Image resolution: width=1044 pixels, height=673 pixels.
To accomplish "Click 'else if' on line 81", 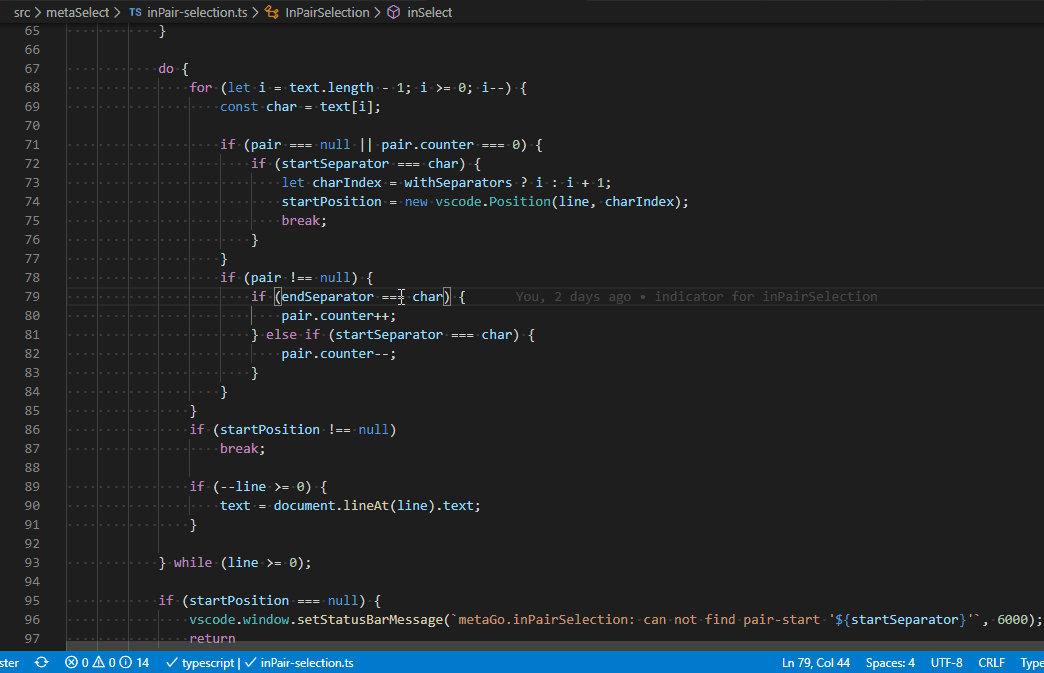I will click(293, 334).
